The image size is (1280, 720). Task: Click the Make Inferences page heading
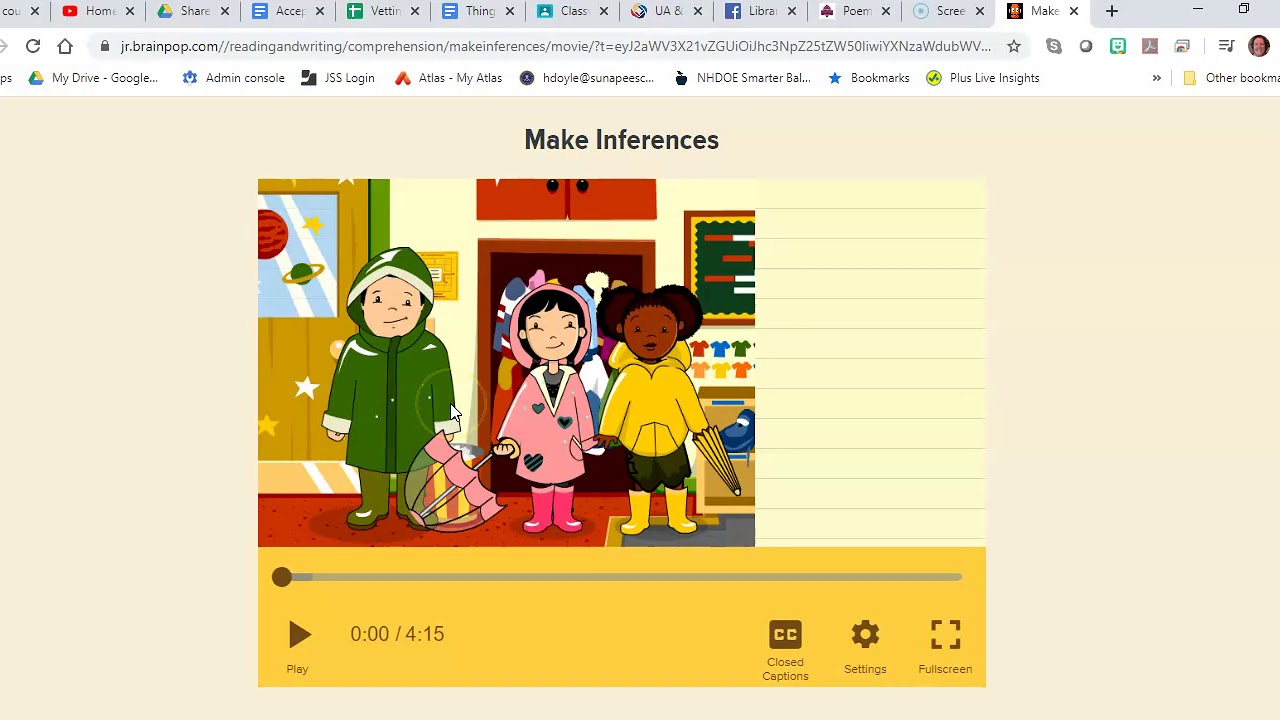point(621,140)
